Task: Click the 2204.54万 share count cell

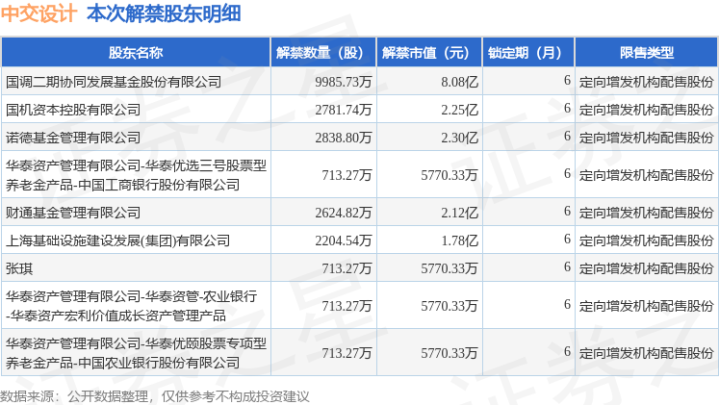Action: point(343,241)
